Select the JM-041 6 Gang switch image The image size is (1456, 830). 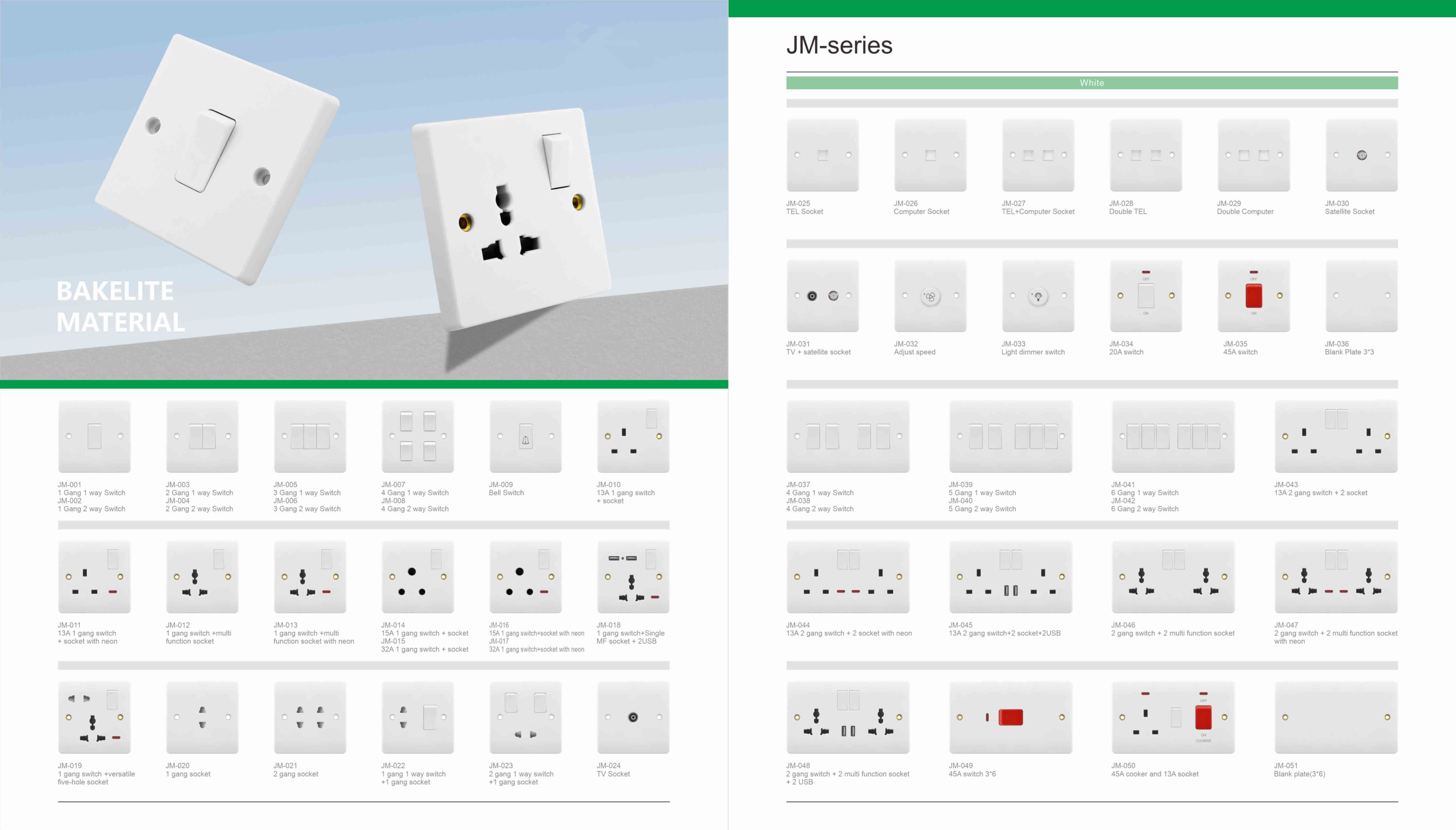(x=1173, y=436)
